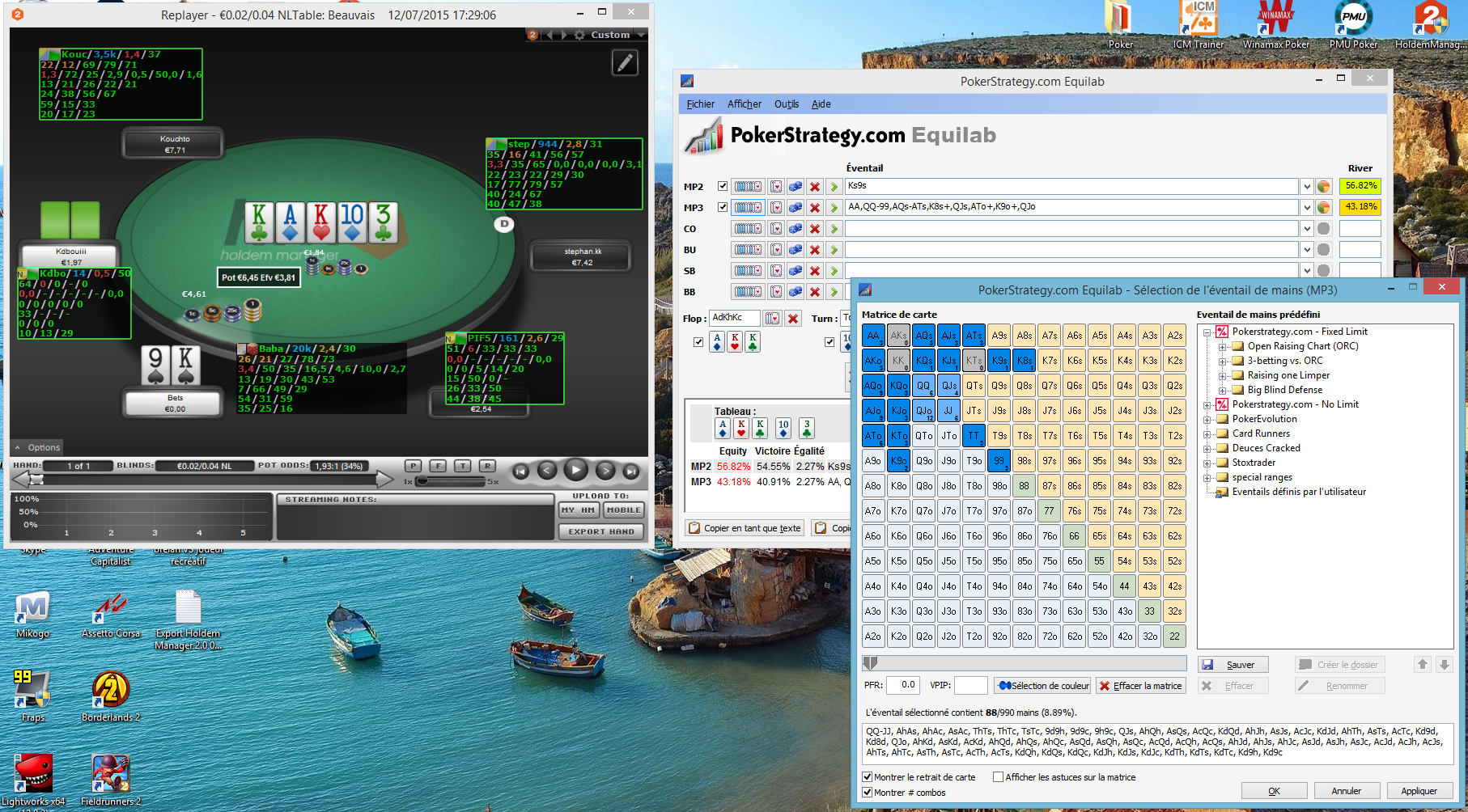Jump to the Flop with F button
1468x812 pixels.
click(438, 466)
